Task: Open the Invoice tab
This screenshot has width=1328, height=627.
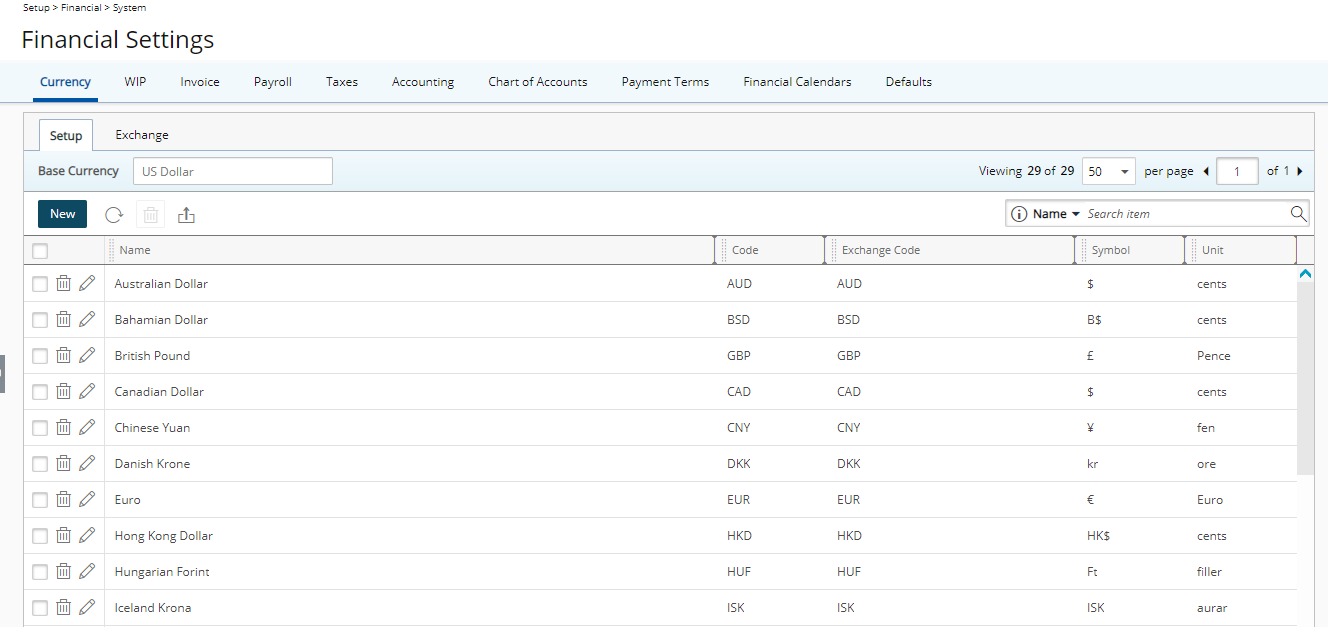Action: click(200, 82)
